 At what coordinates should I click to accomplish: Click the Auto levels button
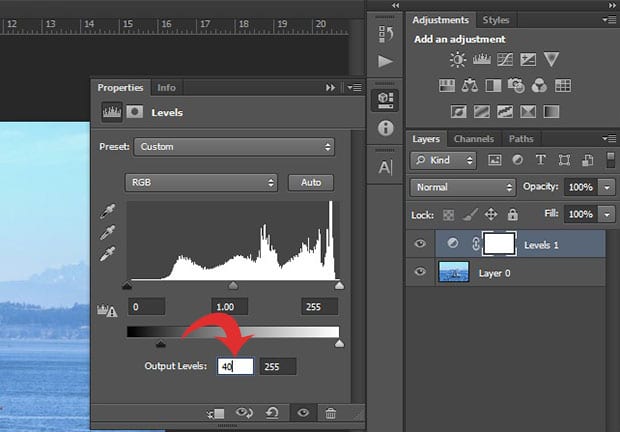(311, 182)
